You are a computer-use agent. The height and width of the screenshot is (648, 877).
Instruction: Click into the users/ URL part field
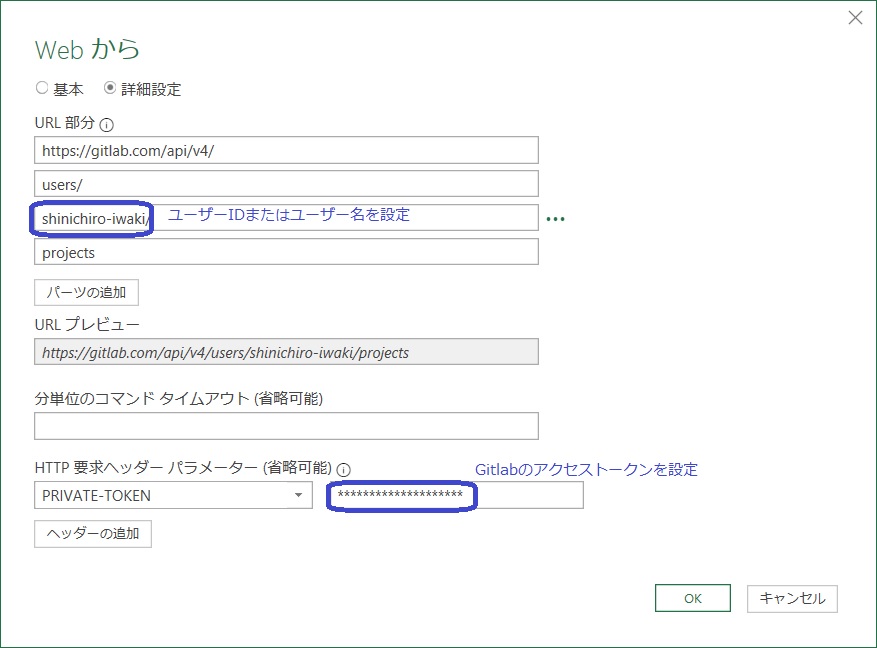tap(286, 184)
